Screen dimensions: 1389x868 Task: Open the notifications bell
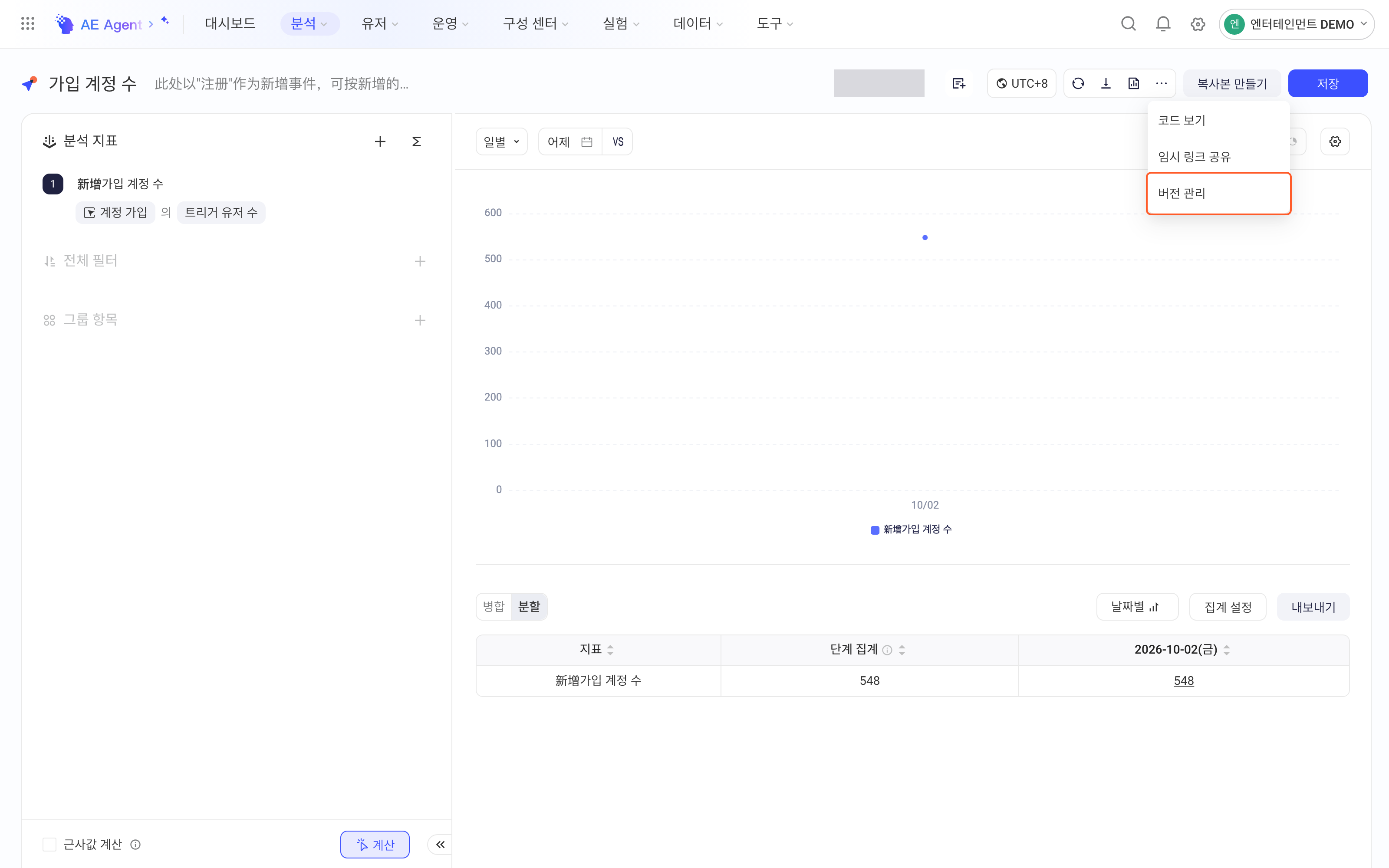[x=1163, y=23]
